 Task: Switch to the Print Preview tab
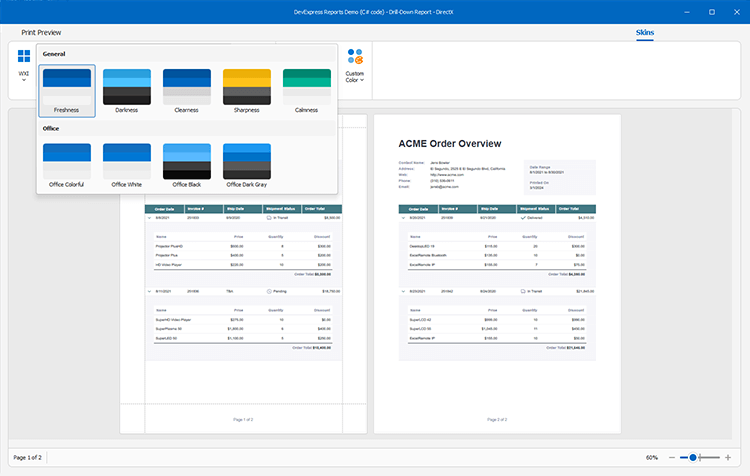(x=42, y=33)
